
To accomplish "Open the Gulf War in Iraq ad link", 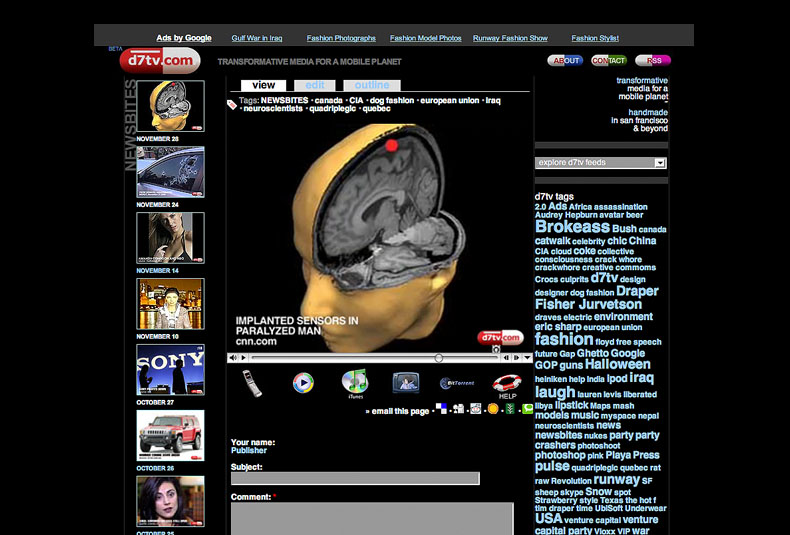I will (x=257, y=38).
